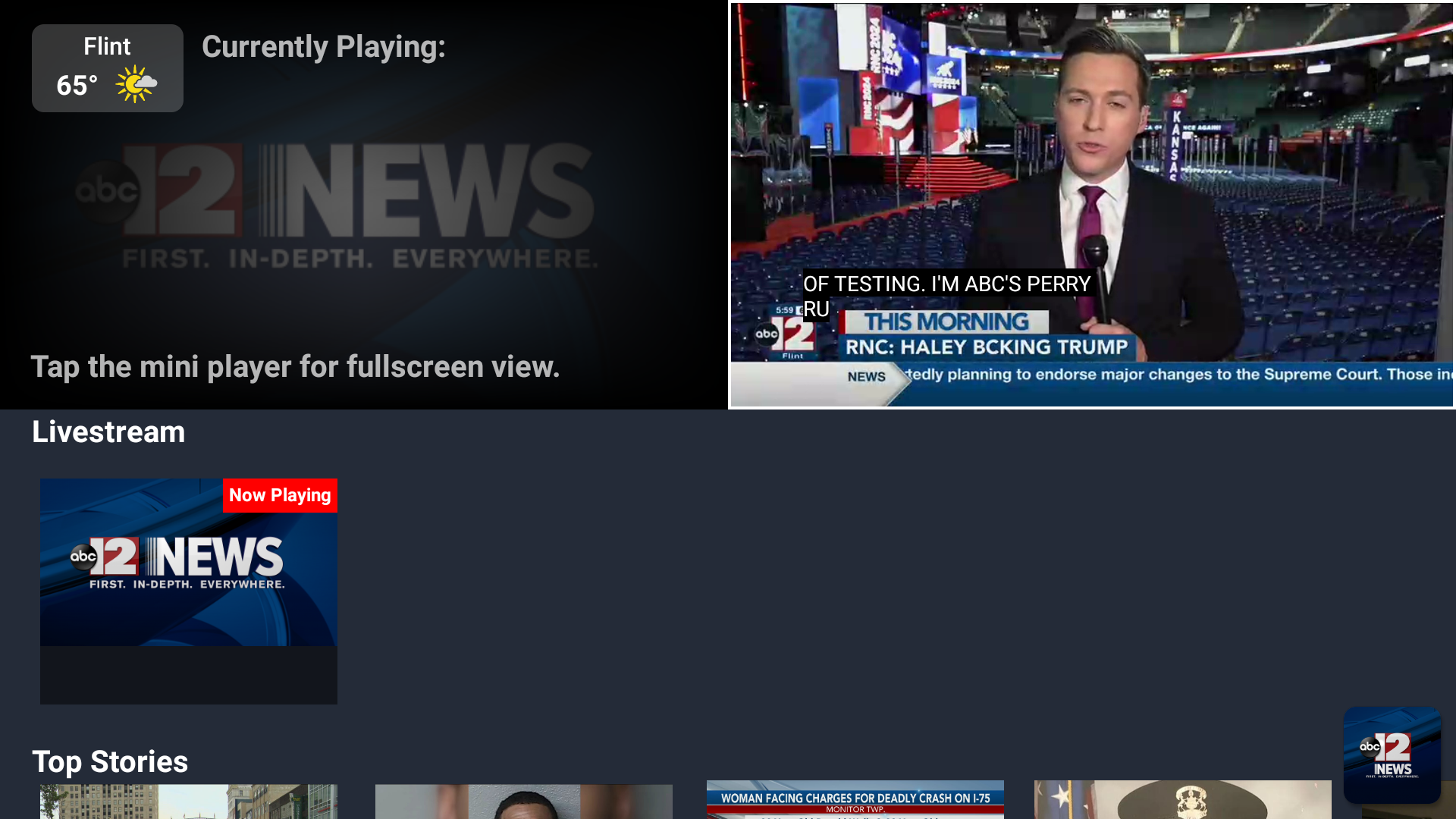Click the THIS MORNING lower-third graphic
1456x819 pixels.
[946, 322]
